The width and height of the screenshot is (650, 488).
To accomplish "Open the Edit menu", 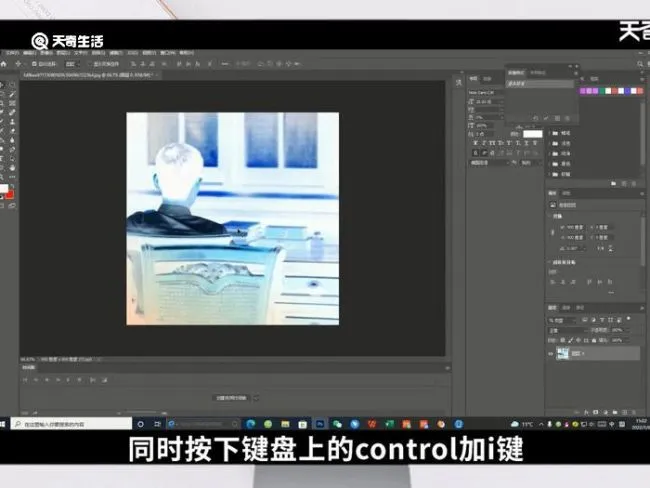I will pyautogui.click(x=29, y=53).
